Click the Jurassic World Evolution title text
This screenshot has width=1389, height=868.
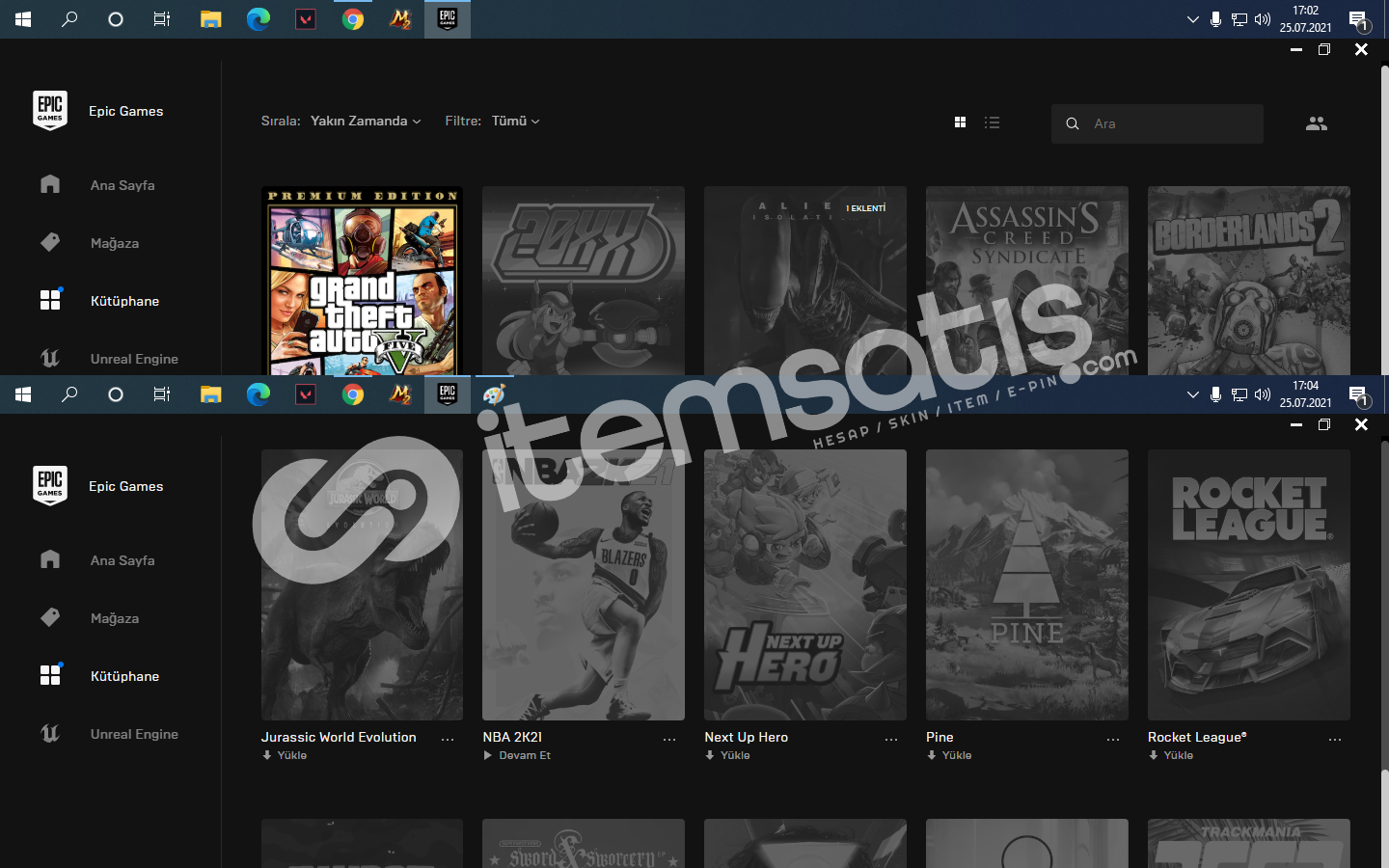(x=339, y=737)
